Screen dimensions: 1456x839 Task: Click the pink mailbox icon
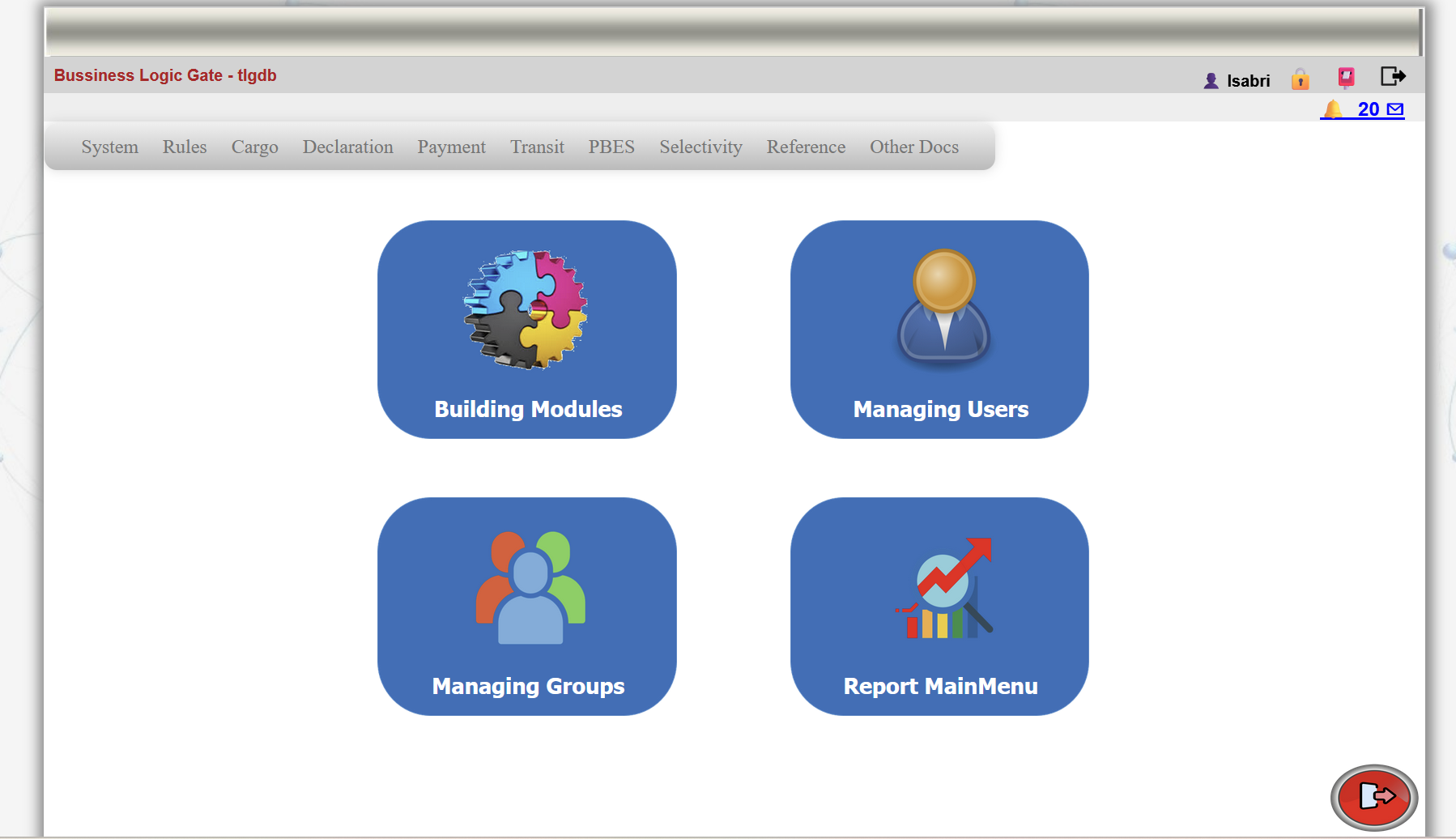coord(1346,78)
